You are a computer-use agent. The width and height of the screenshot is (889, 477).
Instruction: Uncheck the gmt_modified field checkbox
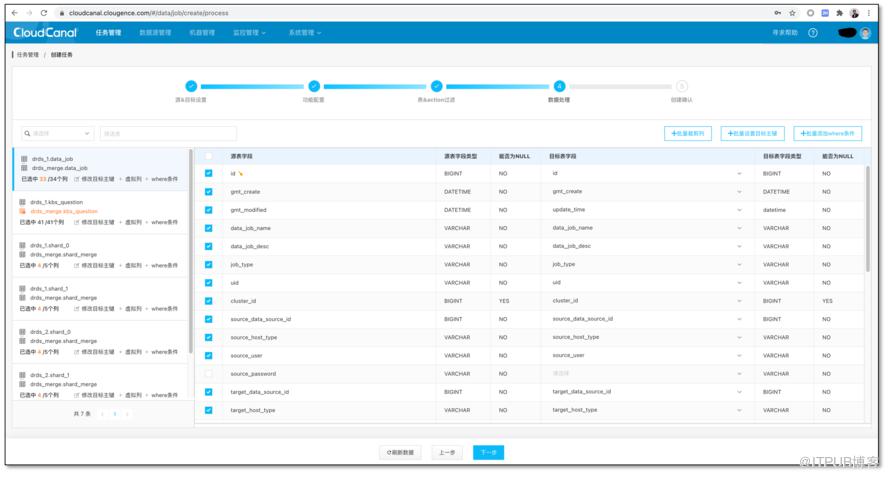point(209,210)
